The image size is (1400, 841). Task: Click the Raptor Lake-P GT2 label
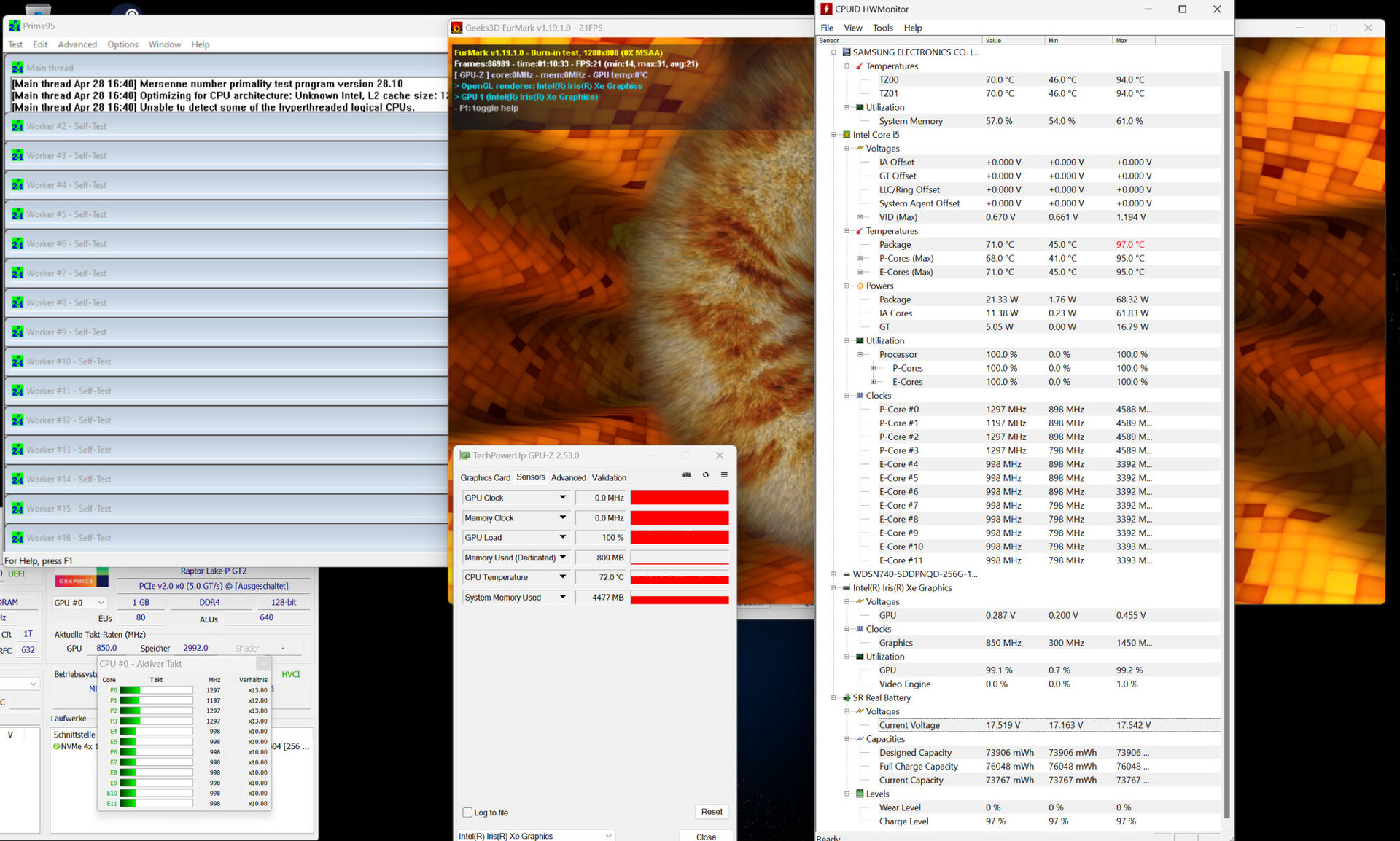[213, 571]
